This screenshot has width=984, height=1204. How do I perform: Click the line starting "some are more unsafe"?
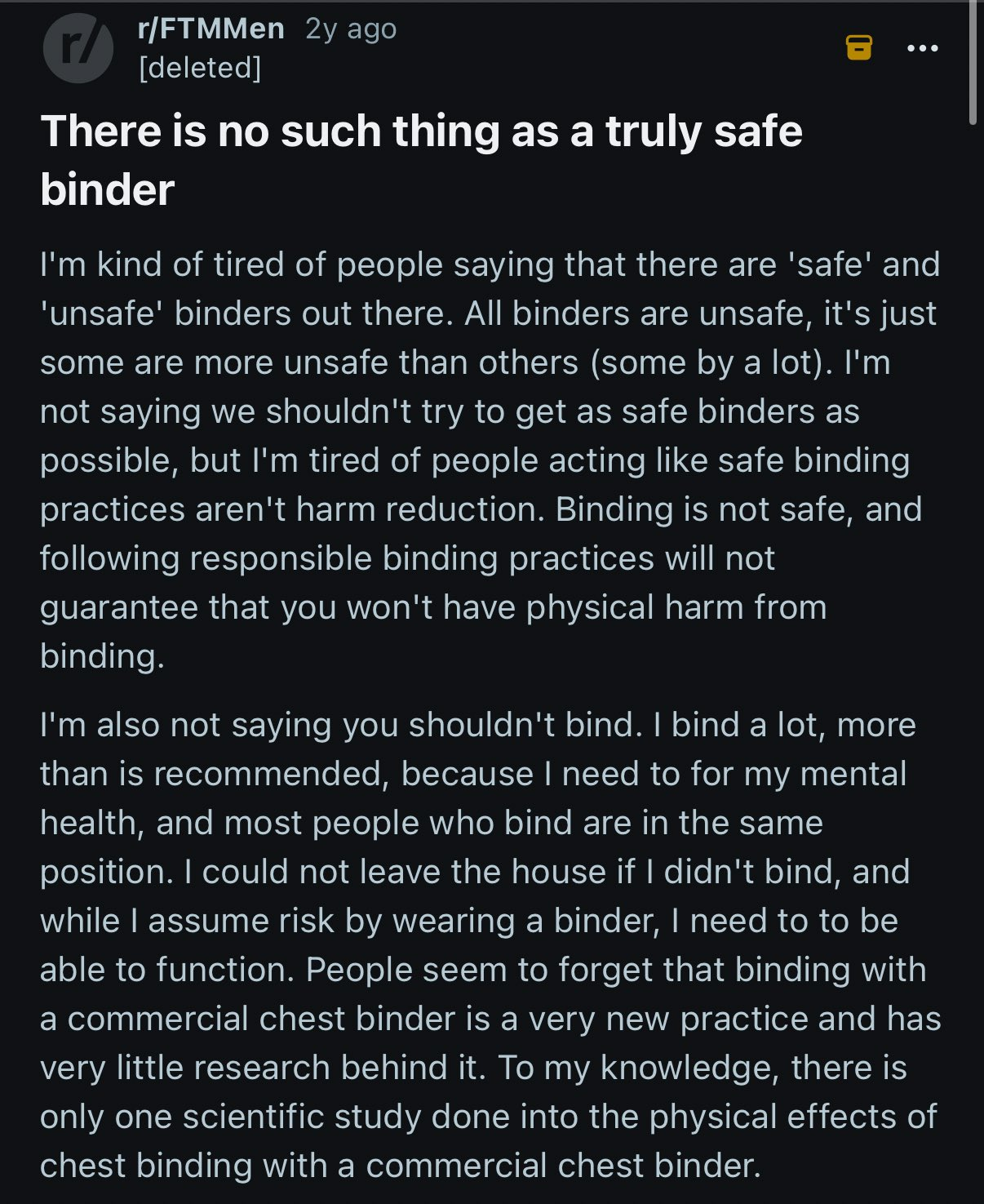465,362
